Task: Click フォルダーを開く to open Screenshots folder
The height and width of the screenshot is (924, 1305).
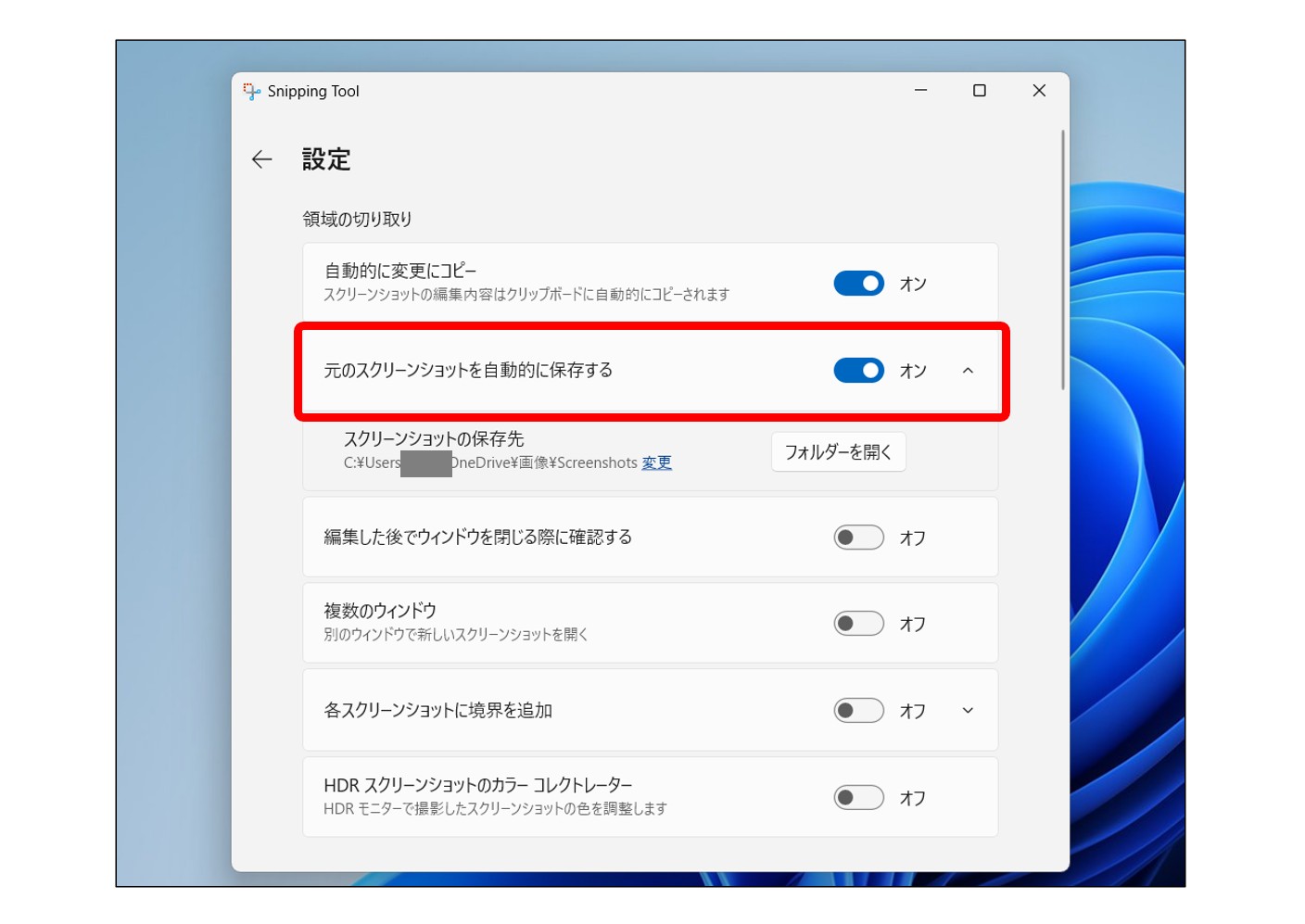Action: 838,452
